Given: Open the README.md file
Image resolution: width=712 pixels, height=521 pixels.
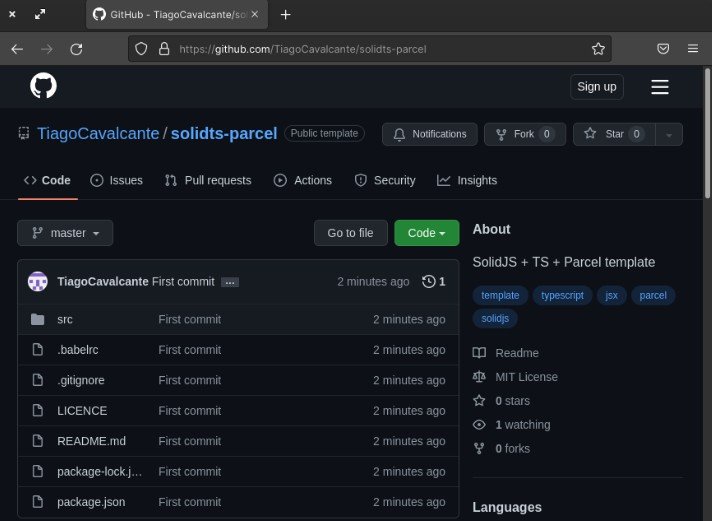Looking at the screenshot, I should 91,441.
